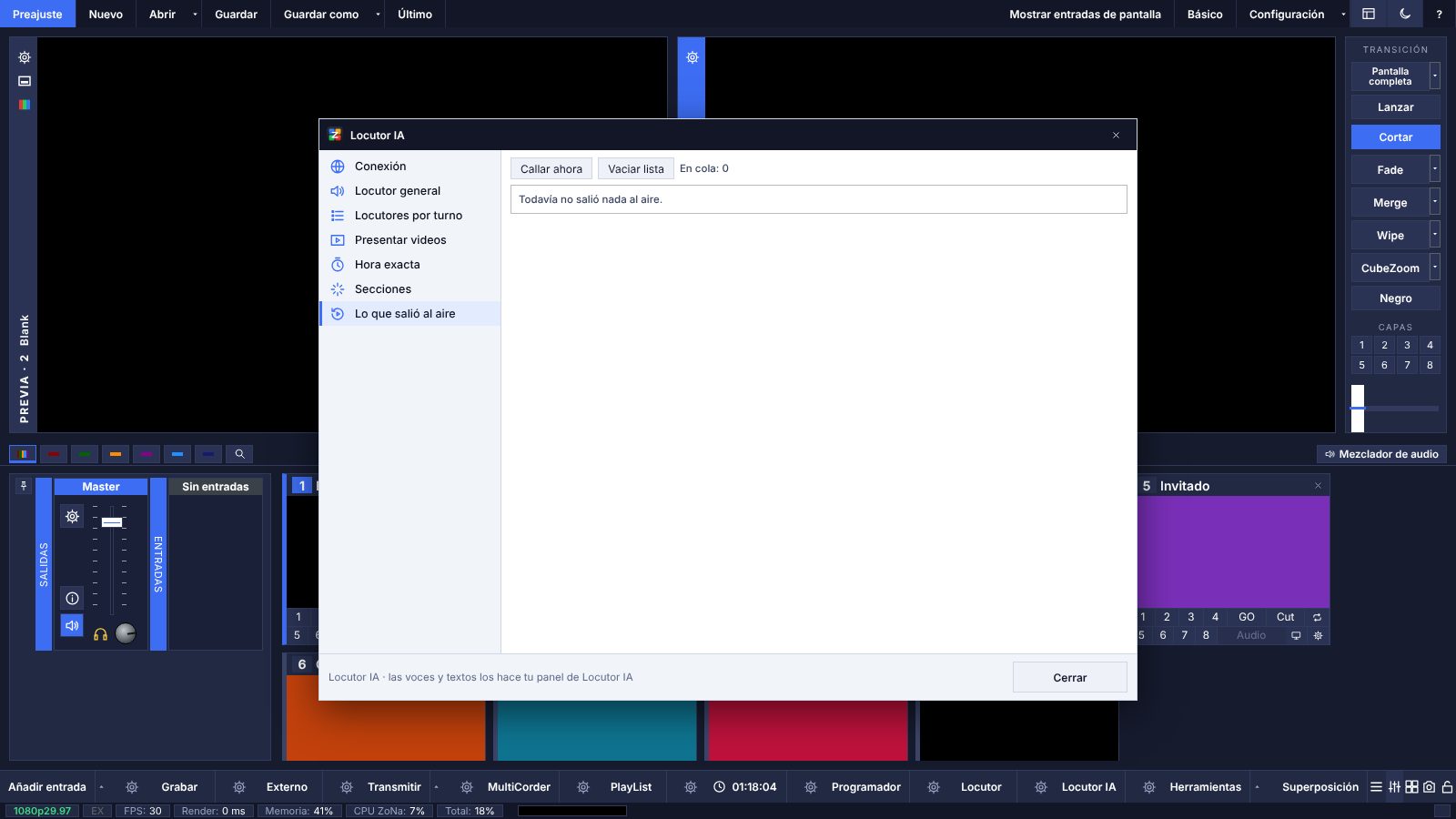The width and height of the screenshot is (1456, 819).
Task: Open the Locutor IA settings gear
Action: pyautogui.click(x=1041, y=787)
